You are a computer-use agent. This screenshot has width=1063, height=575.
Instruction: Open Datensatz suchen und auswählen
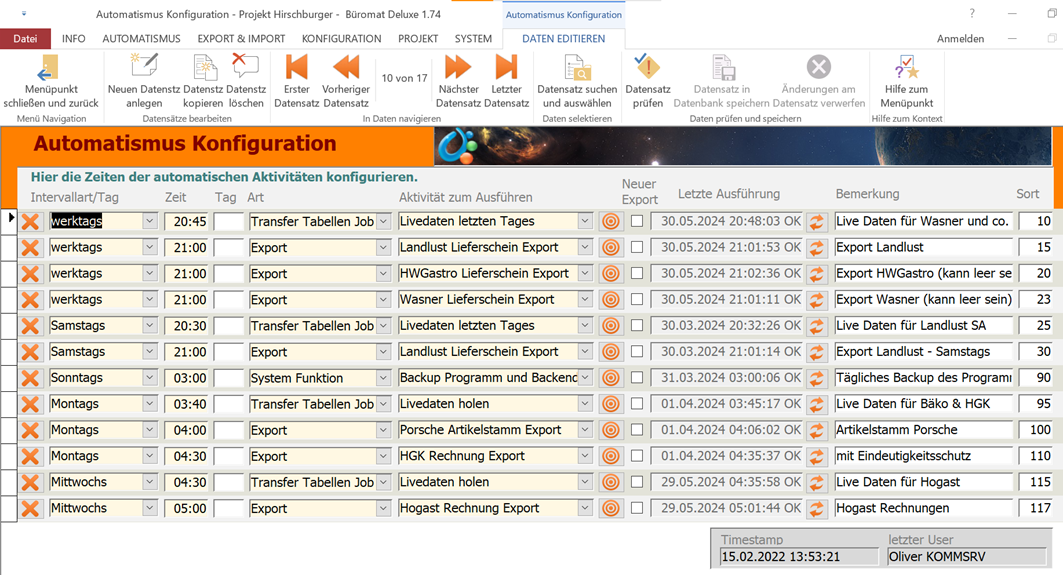point(577,68)
